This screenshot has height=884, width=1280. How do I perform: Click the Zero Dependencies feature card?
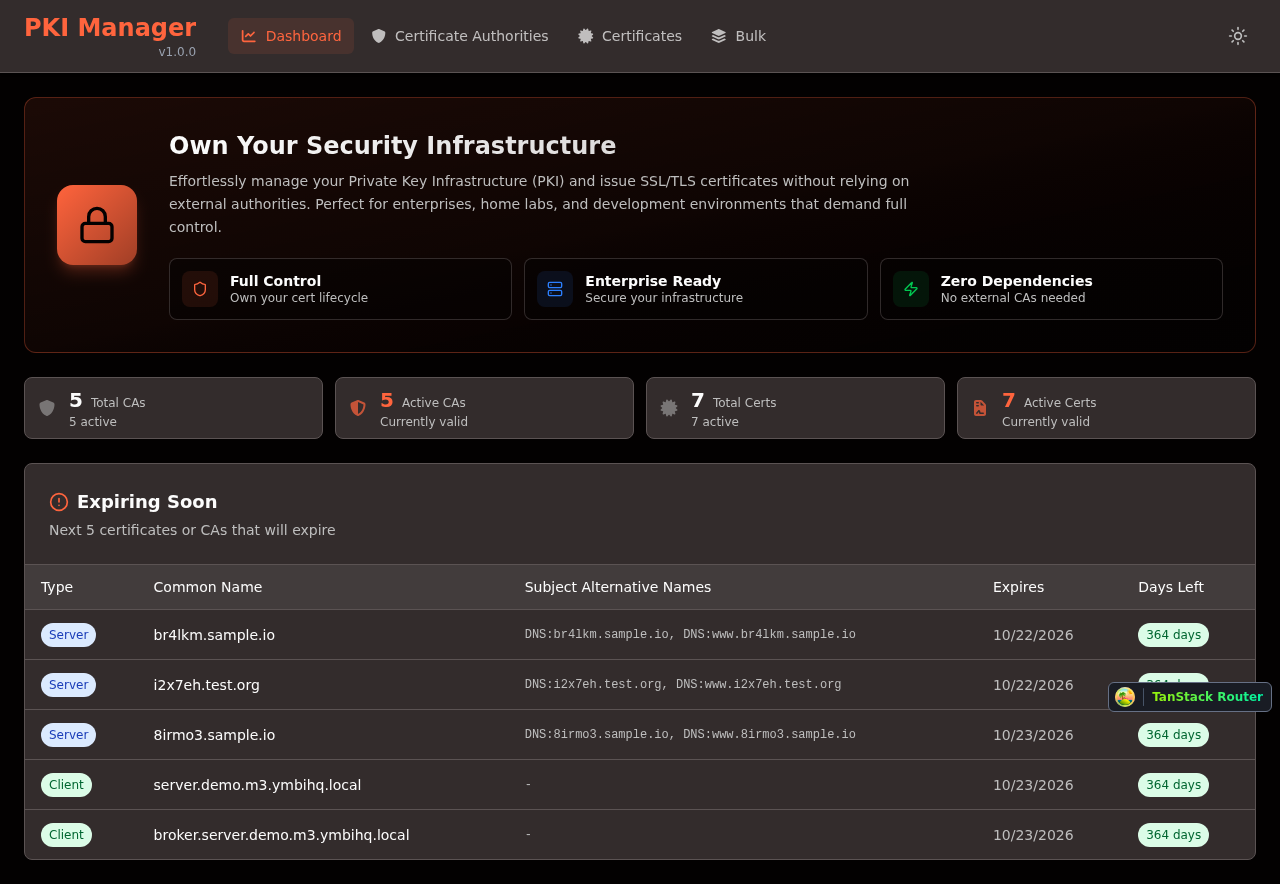(x=1051, y=289)
